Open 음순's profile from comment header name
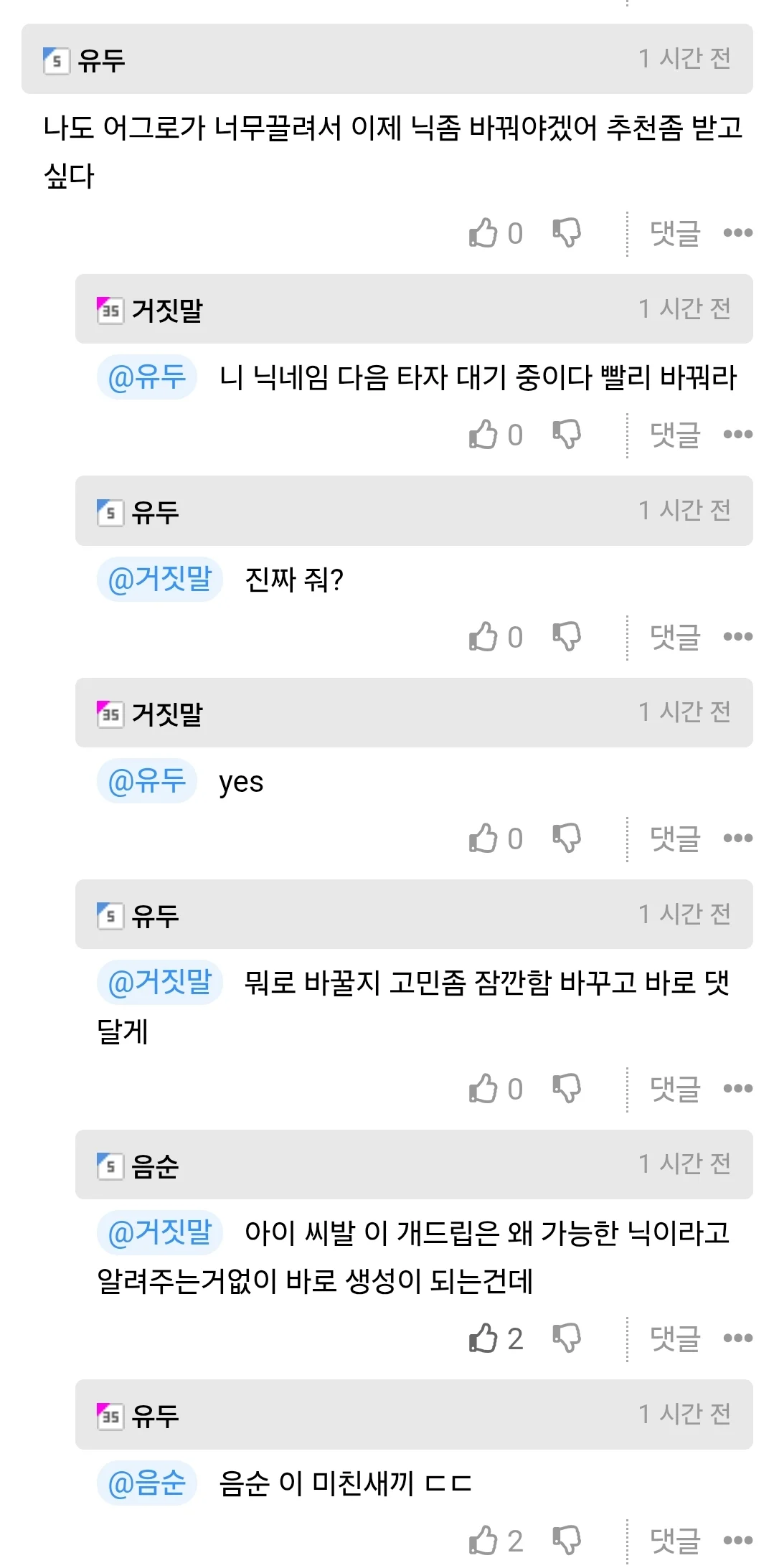Viewport: 774px width, 1568px height. (155, 1166)
